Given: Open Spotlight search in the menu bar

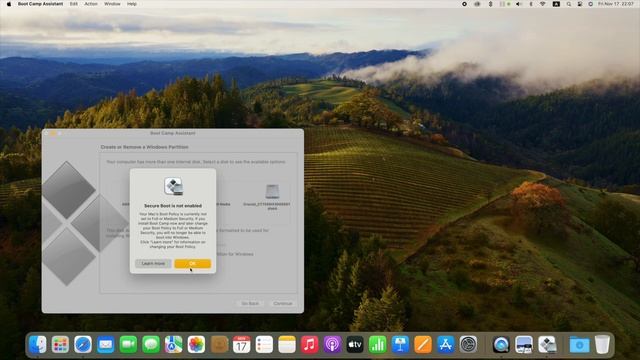Looking at the screenshot, I should 569,4.
